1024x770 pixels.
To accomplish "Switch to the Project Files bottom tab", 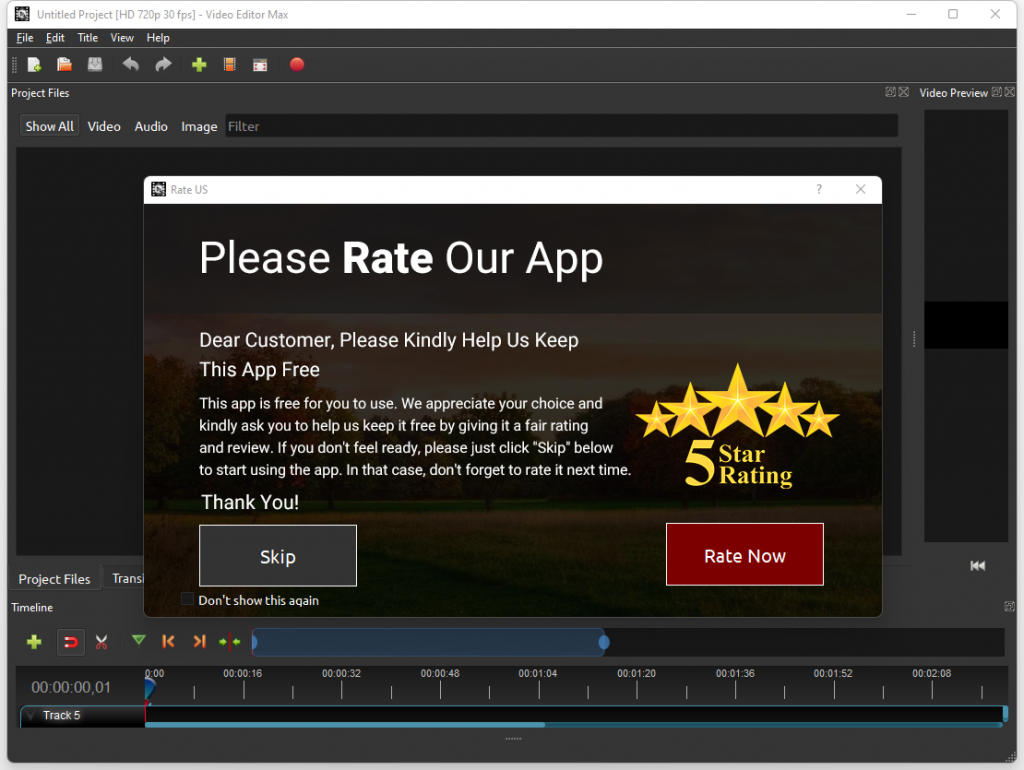I will coord(54,579).
